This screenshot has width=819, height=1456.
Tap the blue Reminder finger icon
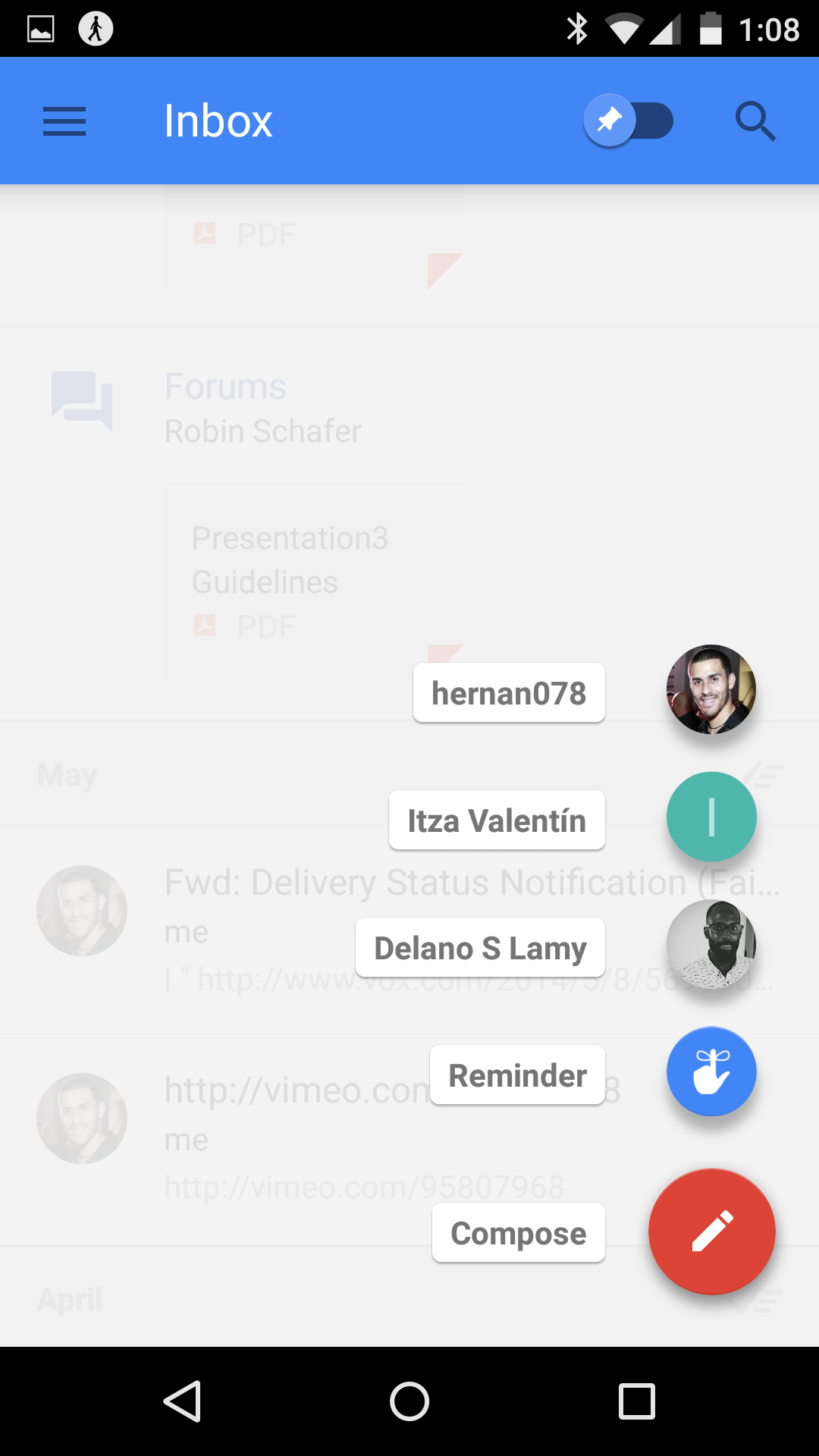pyautogui.click(x=711, y=1072)
